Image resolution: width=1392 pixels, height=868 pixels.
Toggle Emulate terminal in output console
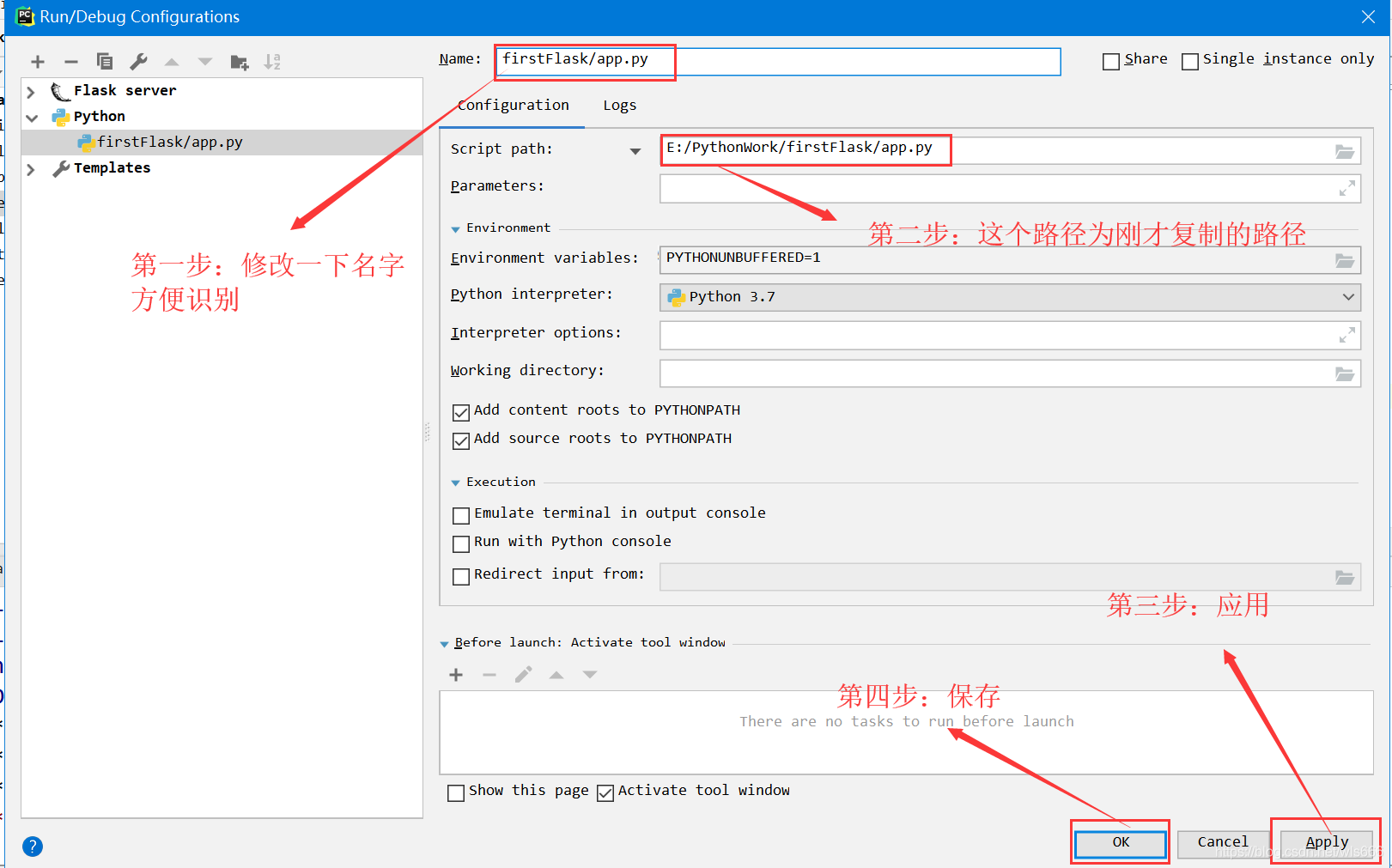pyautogui.click(x=461, y=515)
